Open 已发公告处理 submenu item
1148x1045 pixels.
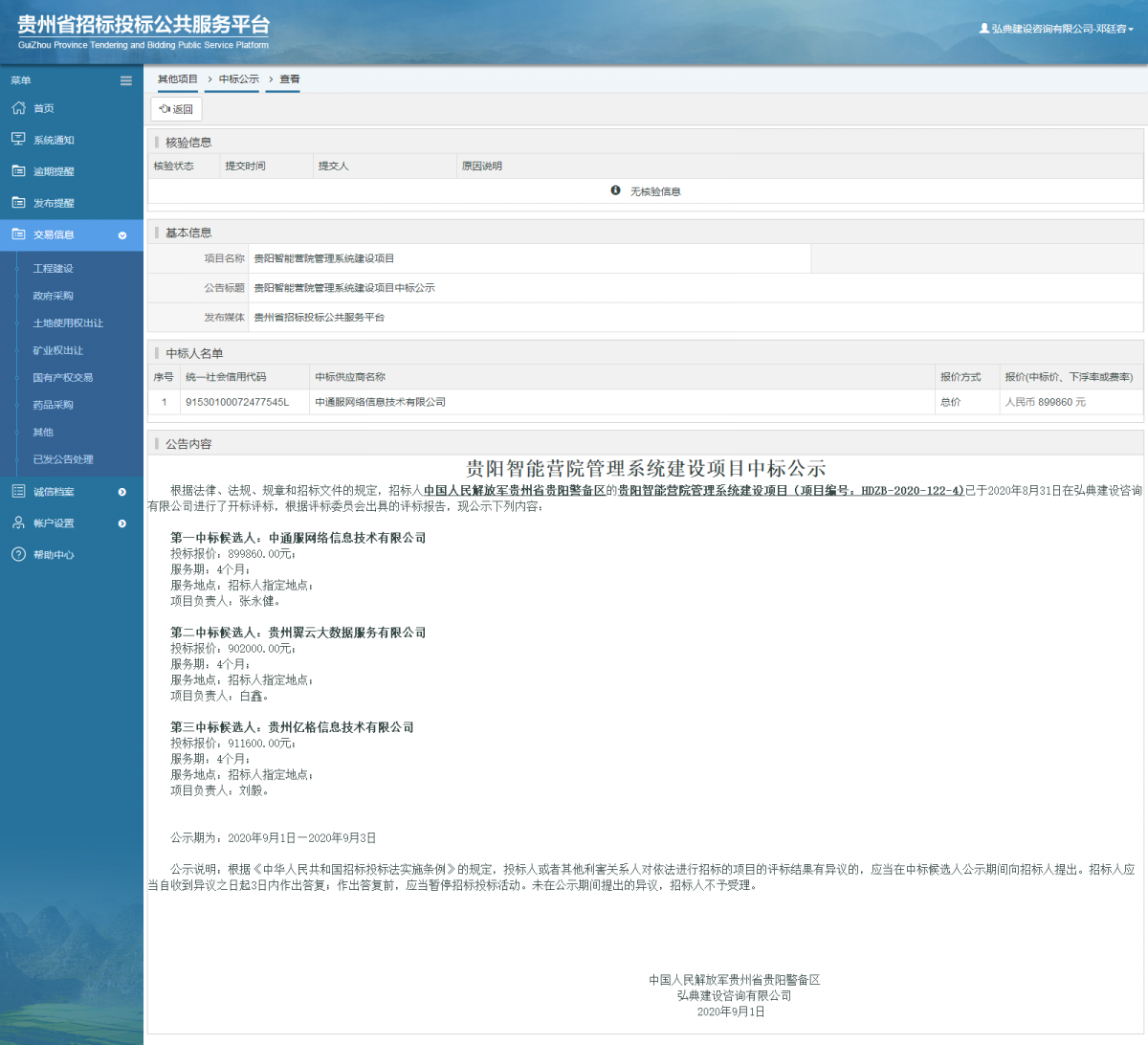click(63, 459)
